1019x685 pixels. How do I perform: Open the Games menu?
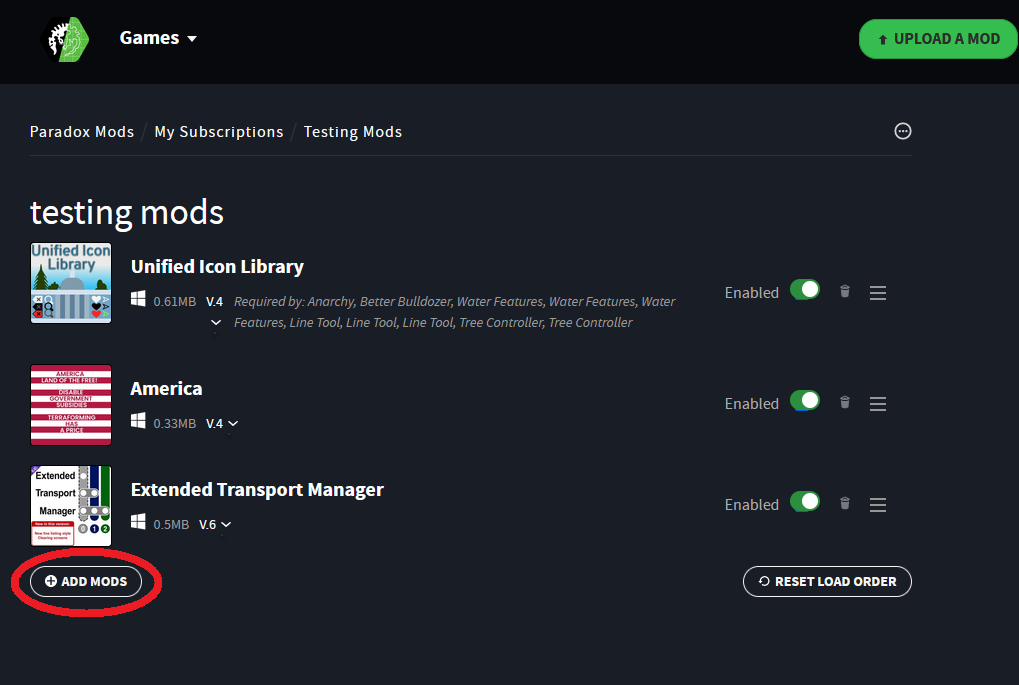coord(156,37)
